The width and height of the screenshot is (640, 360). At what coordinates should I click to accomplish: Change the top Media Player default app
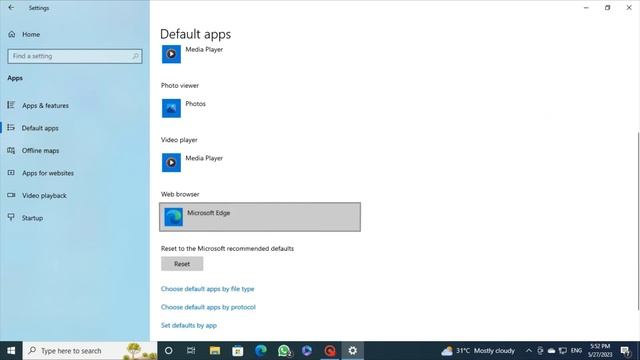pyautogui.click(x=260, y=54)
